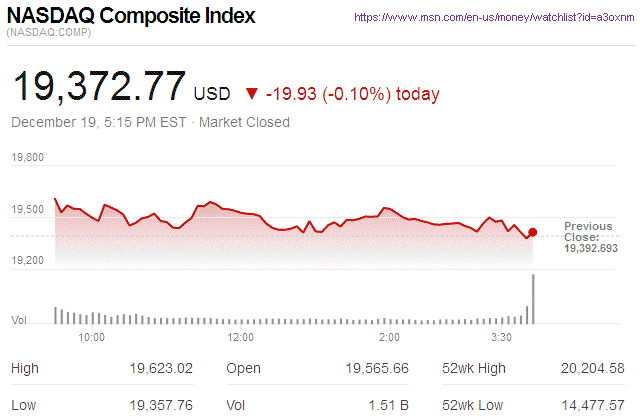Click the NASDAQ Composite Index title
Viewport: 640px width, 420px height.
pyautogui.click(x=131, y=17)
